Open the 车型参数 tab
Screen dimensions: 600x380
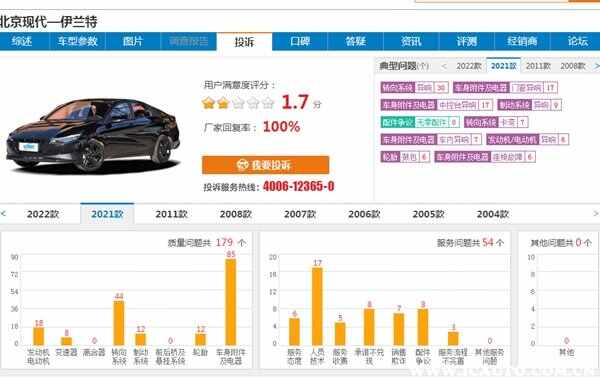tap(77, 41)
